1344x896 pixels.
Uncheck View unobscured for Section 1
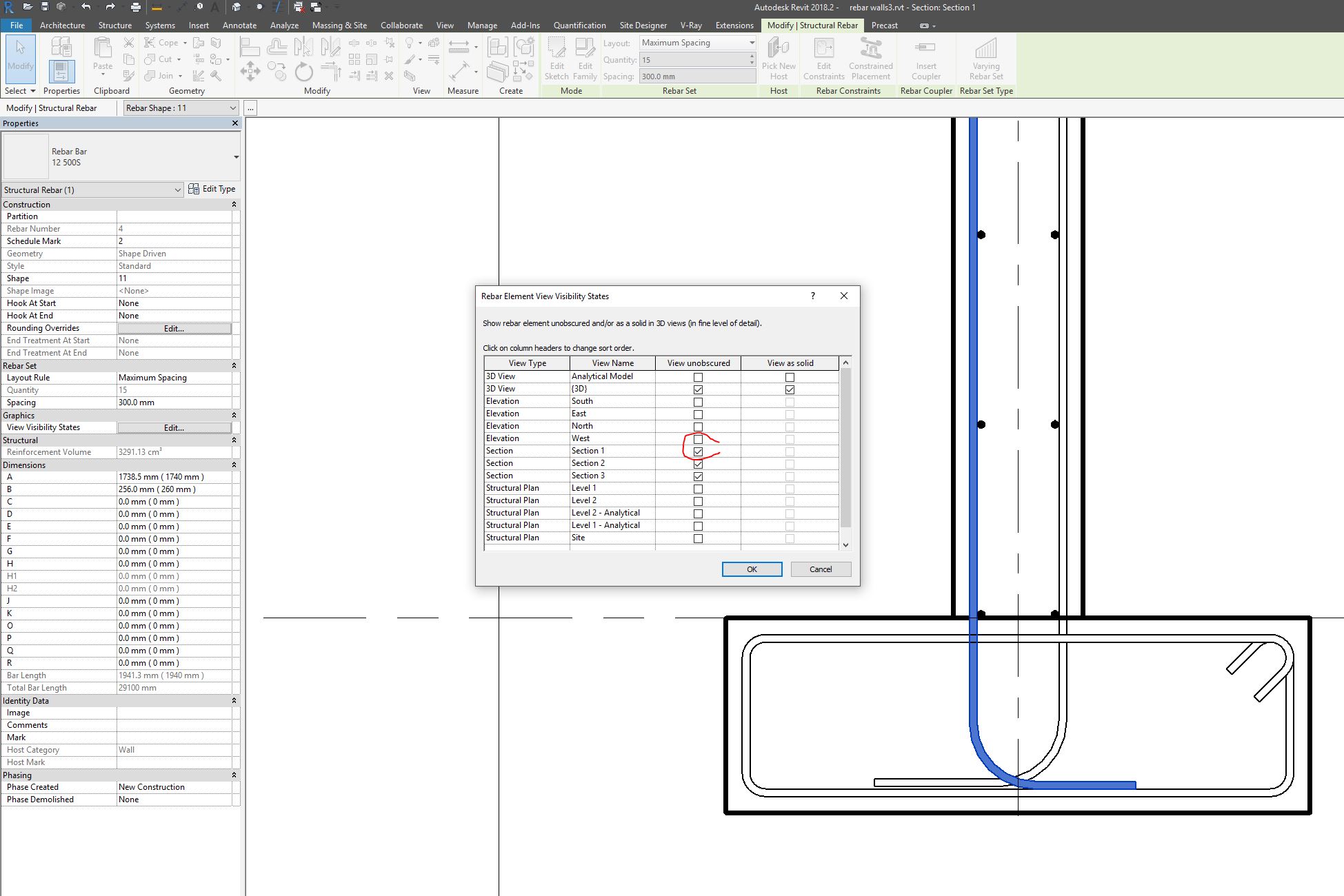coord(698,451)
